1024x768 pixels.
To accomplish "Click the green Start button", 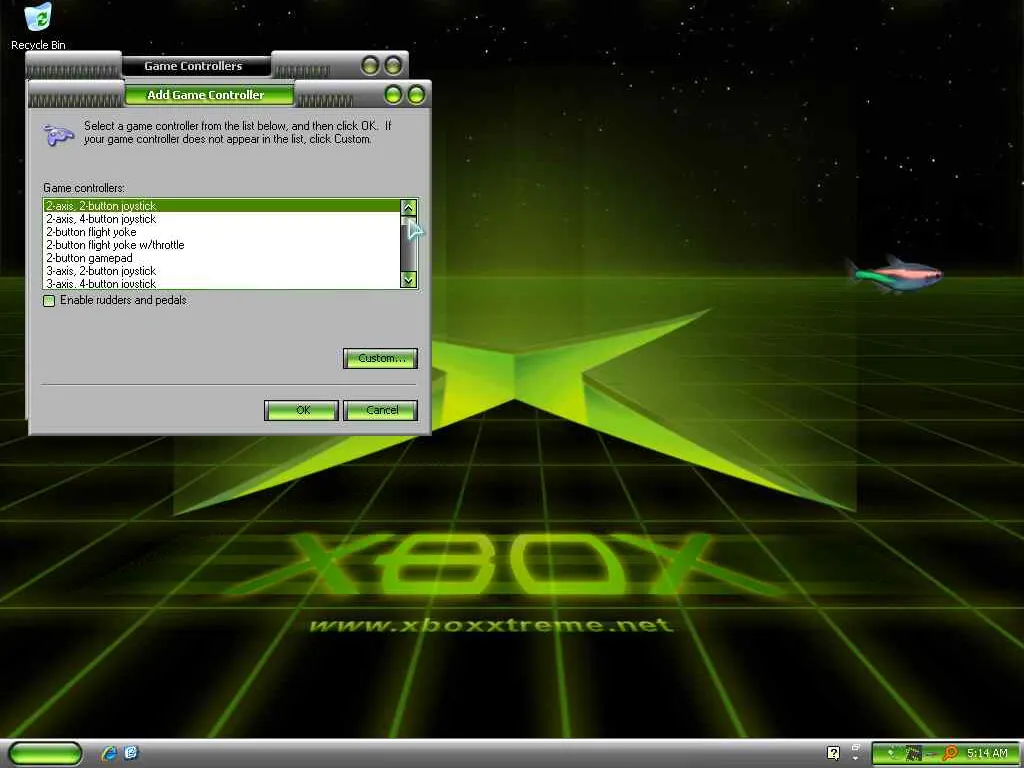I will coord(46,753).
